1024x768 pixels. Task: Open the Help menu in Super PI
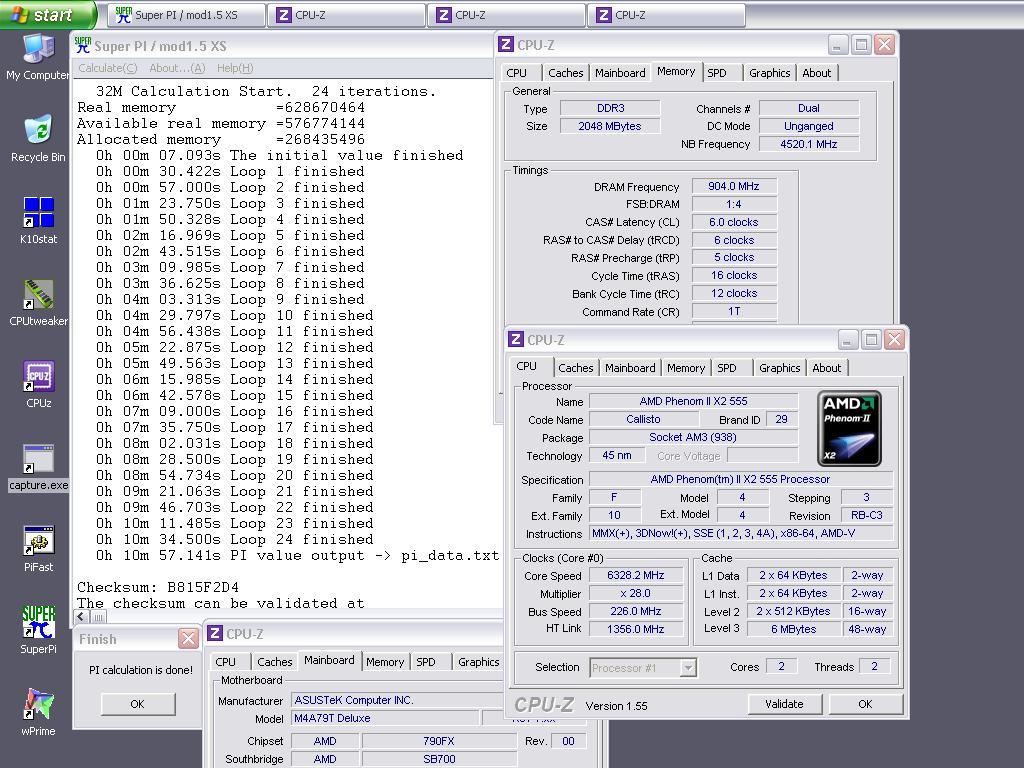[x=235, y=68]
